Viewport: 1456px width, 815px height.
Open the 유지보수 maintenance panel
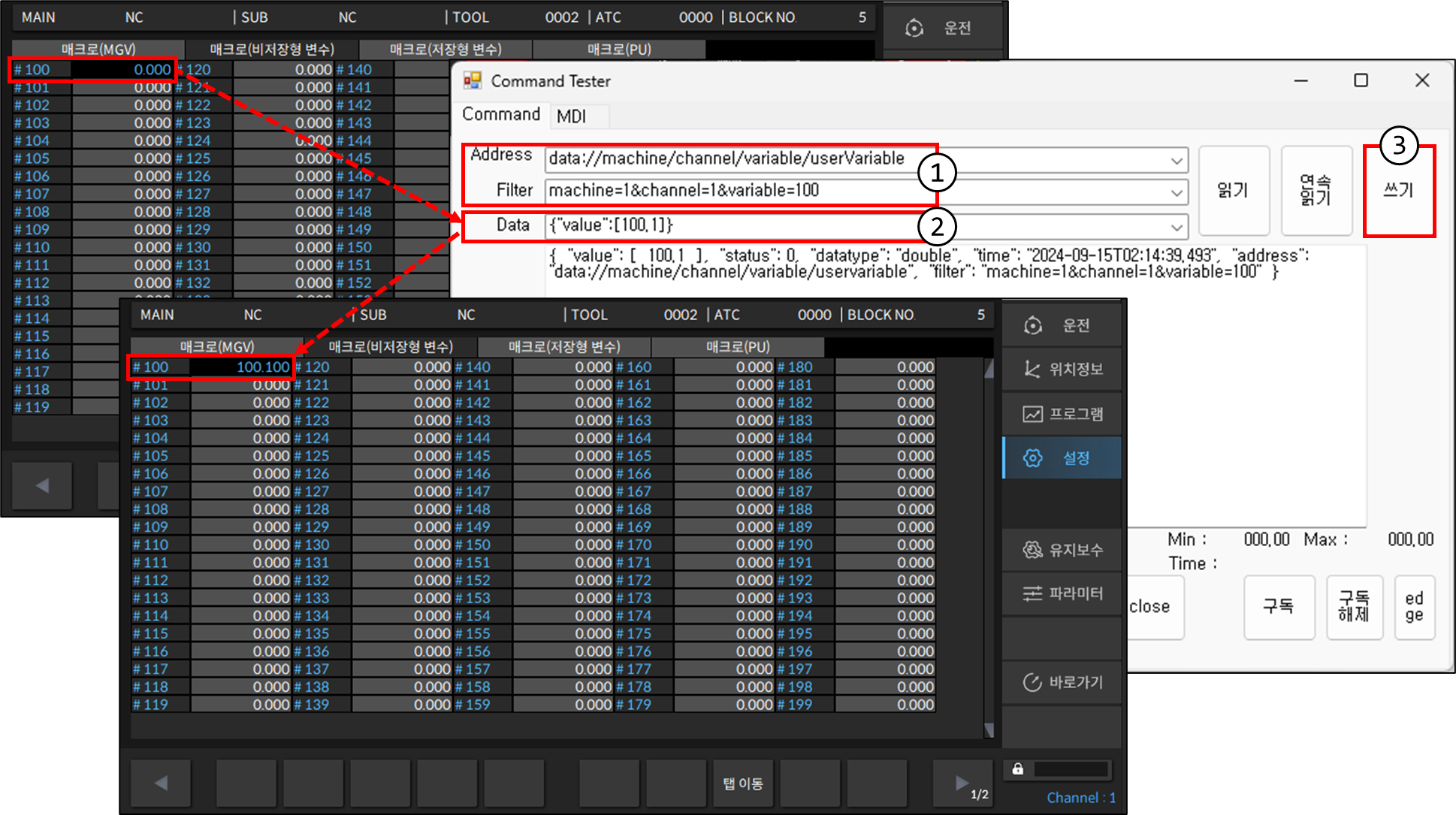click(x=1062, y=550)
